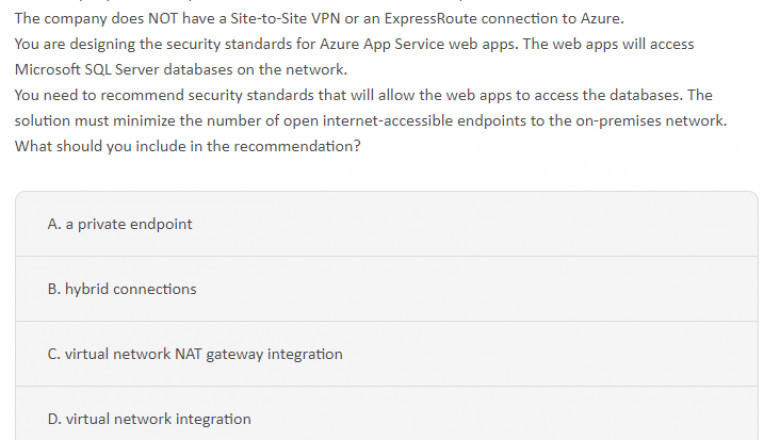Pick answer C, virtual network NAT gateway integration
Image resolution: width=780 pixels, height=440 pixels.
[x=387, y=354]
